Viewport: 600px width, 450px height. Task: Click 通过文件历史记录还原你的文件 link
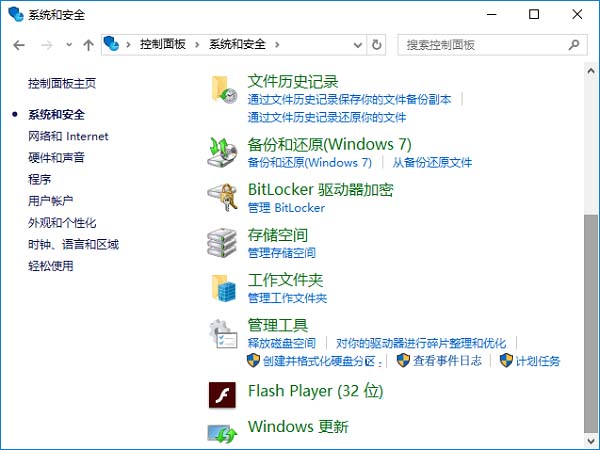coord(327,117)
